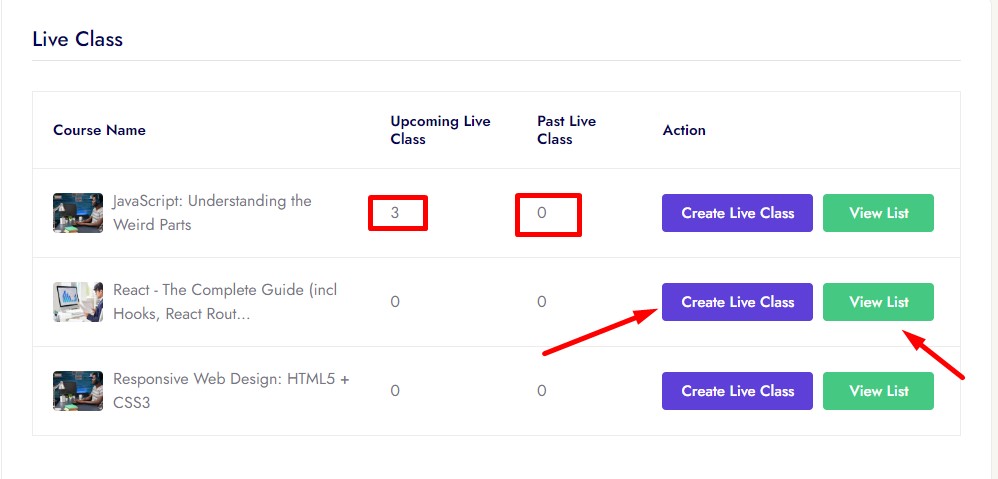Click the upcoming count 3 for JavaScript
The width and height of the screenshot is (998, 479).
(x=395, y=213)
